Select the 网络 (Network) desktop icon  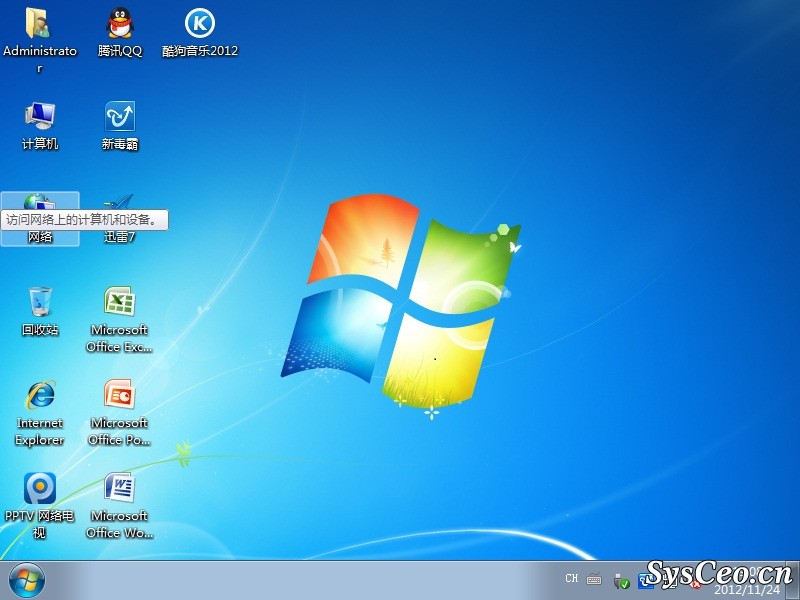[x=39, y=219]
